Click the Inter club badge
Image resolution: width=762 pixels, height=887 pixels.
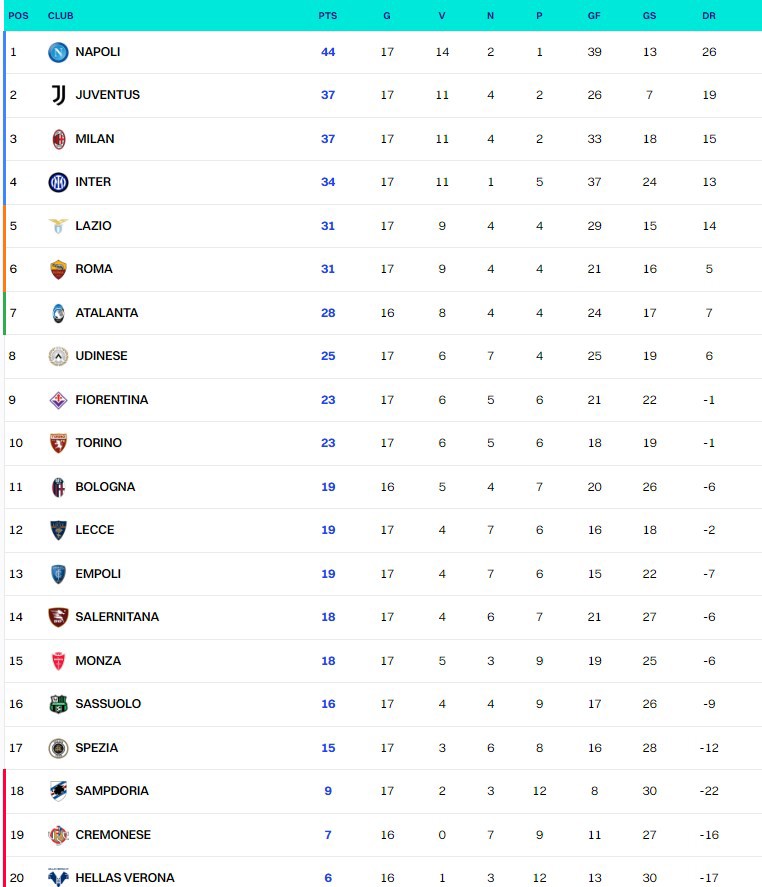[58, 182]
